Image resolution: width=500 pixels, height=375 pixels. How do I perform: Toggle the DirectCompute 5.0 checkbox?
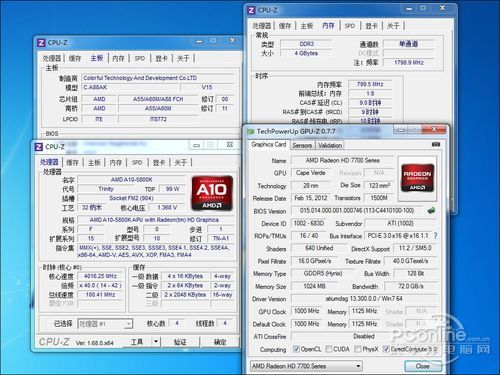click(386, 349)
